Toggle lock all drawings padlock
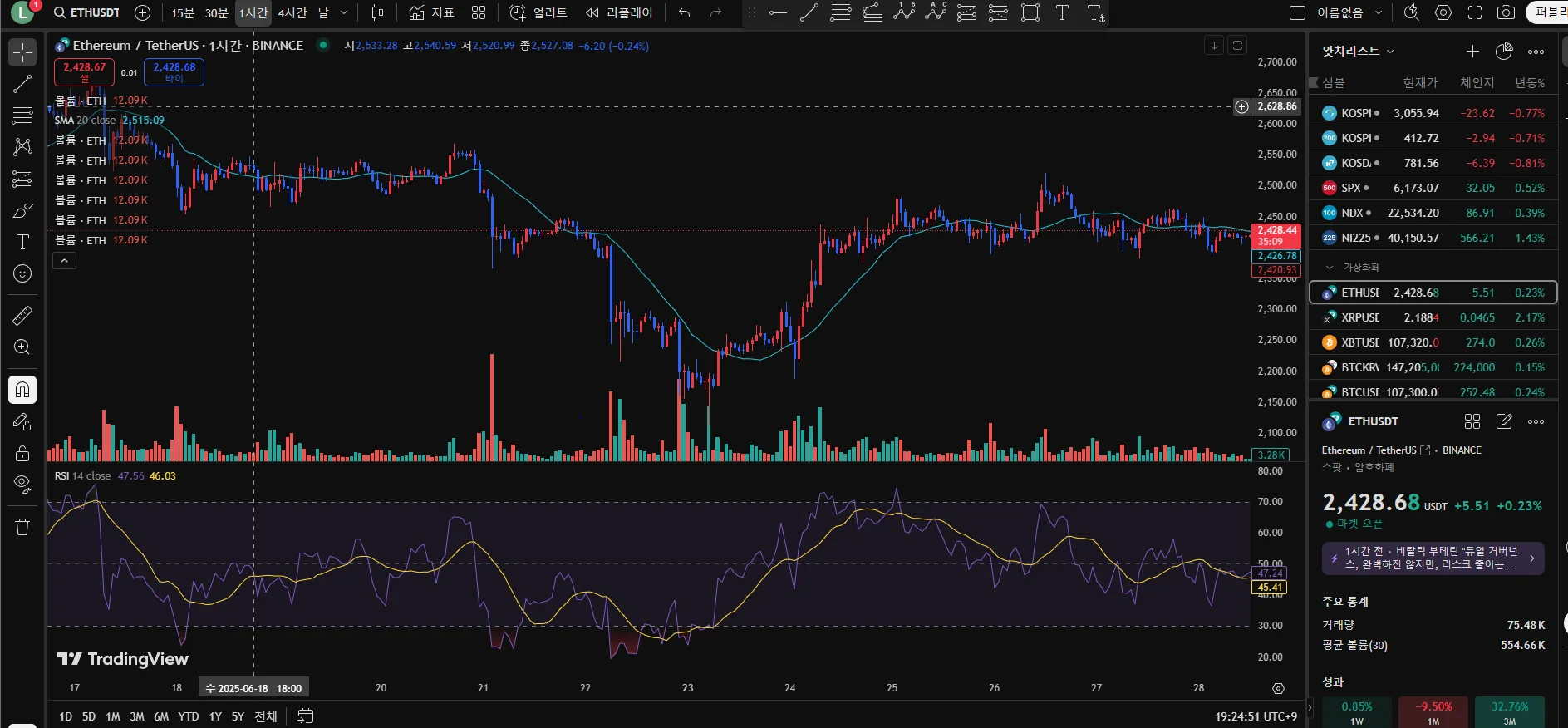1568x728 pixels. [22, 453]
